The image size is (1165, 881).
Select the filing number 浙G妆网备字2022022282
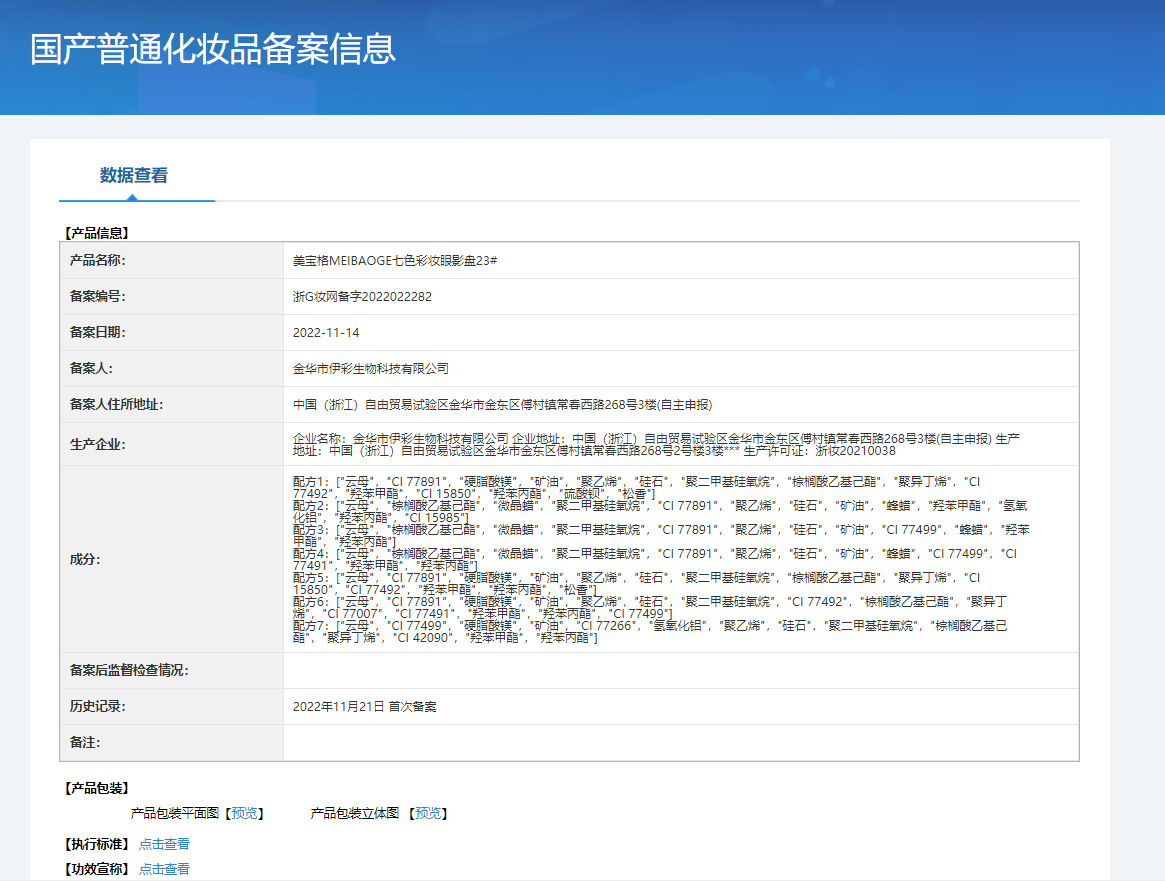point(362,297)
